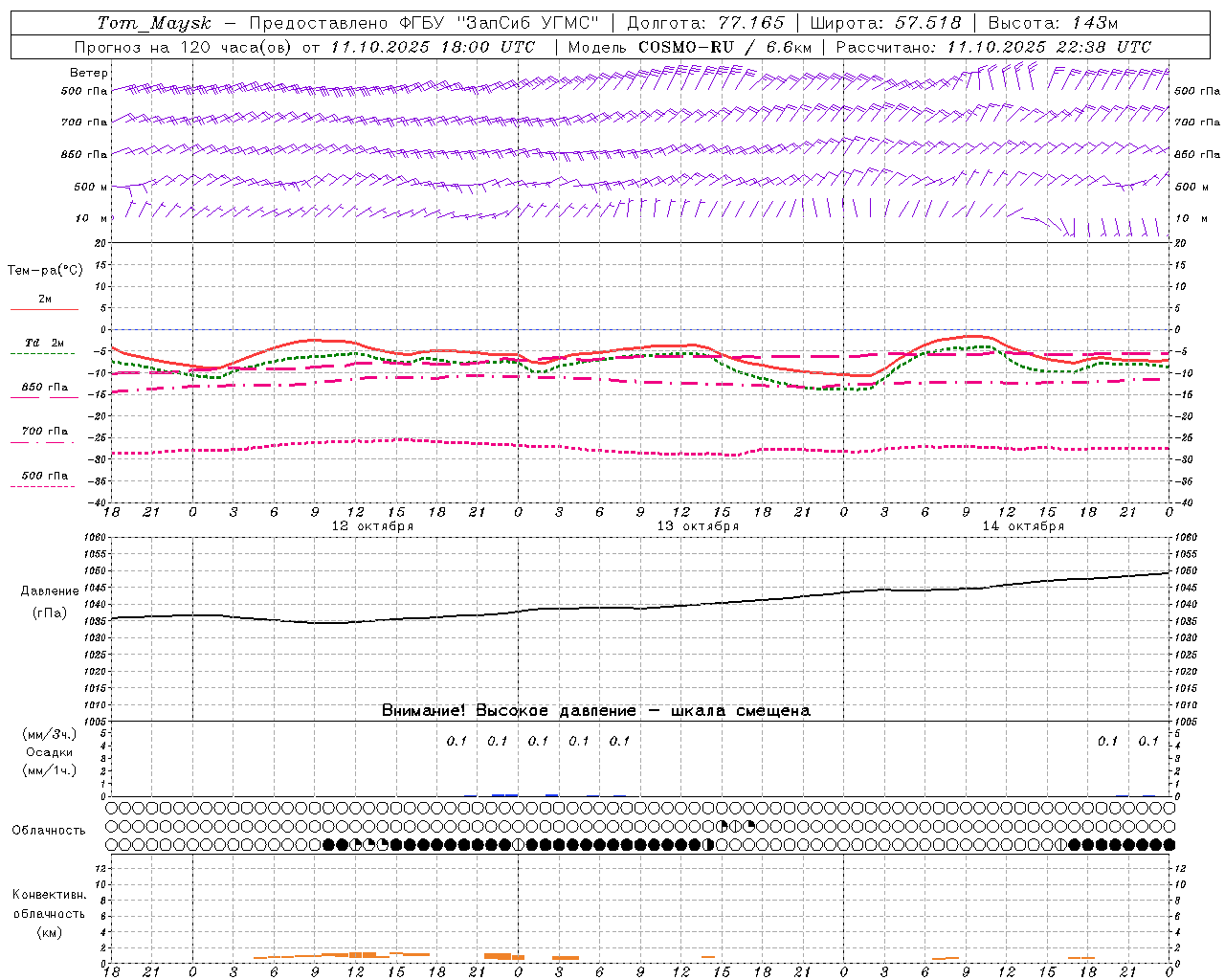Click the Давление panel label
The height and width of the screenshot is (980, 1225).
tap(50, 590)
